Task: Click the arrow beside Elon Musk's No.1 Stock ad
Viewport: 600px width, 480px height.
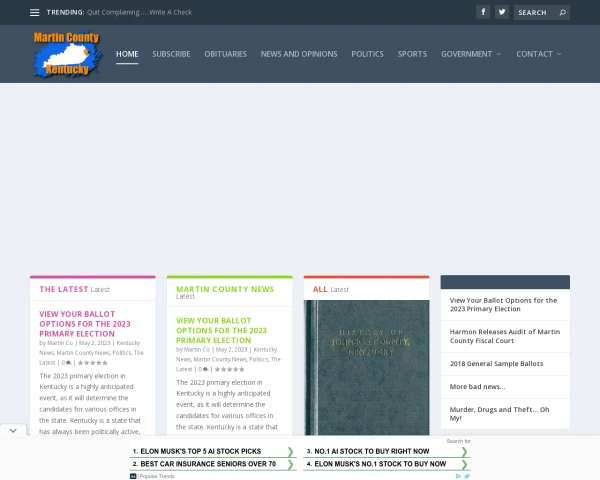Action: pyautogui.click(x=464, y=465)
